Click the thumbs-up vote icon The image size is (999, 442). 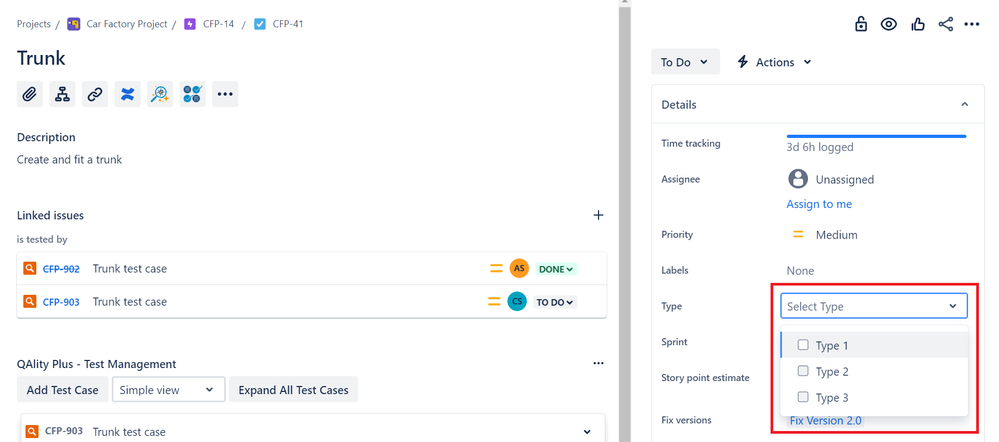[917, 24]
